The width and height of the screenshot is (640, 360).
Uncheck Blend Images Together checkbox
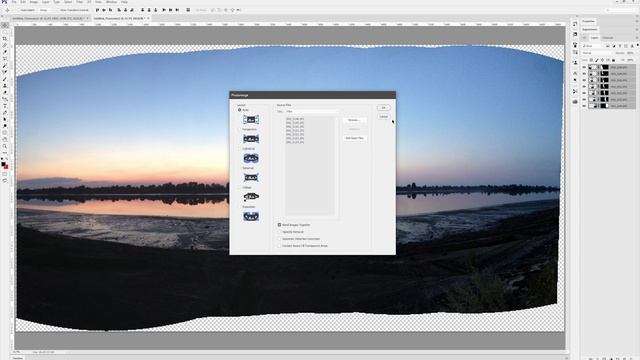(x=280, y=225)
